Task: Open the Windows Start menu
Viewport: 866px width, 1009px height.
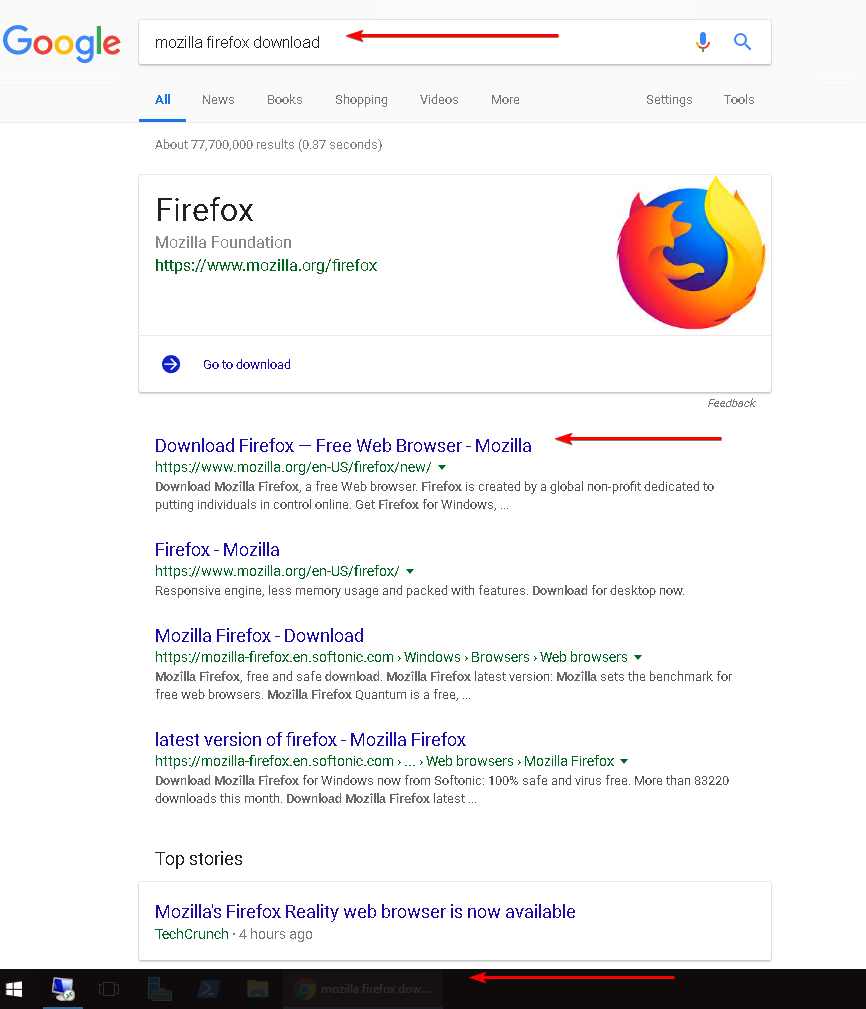Action: [14, 989]
